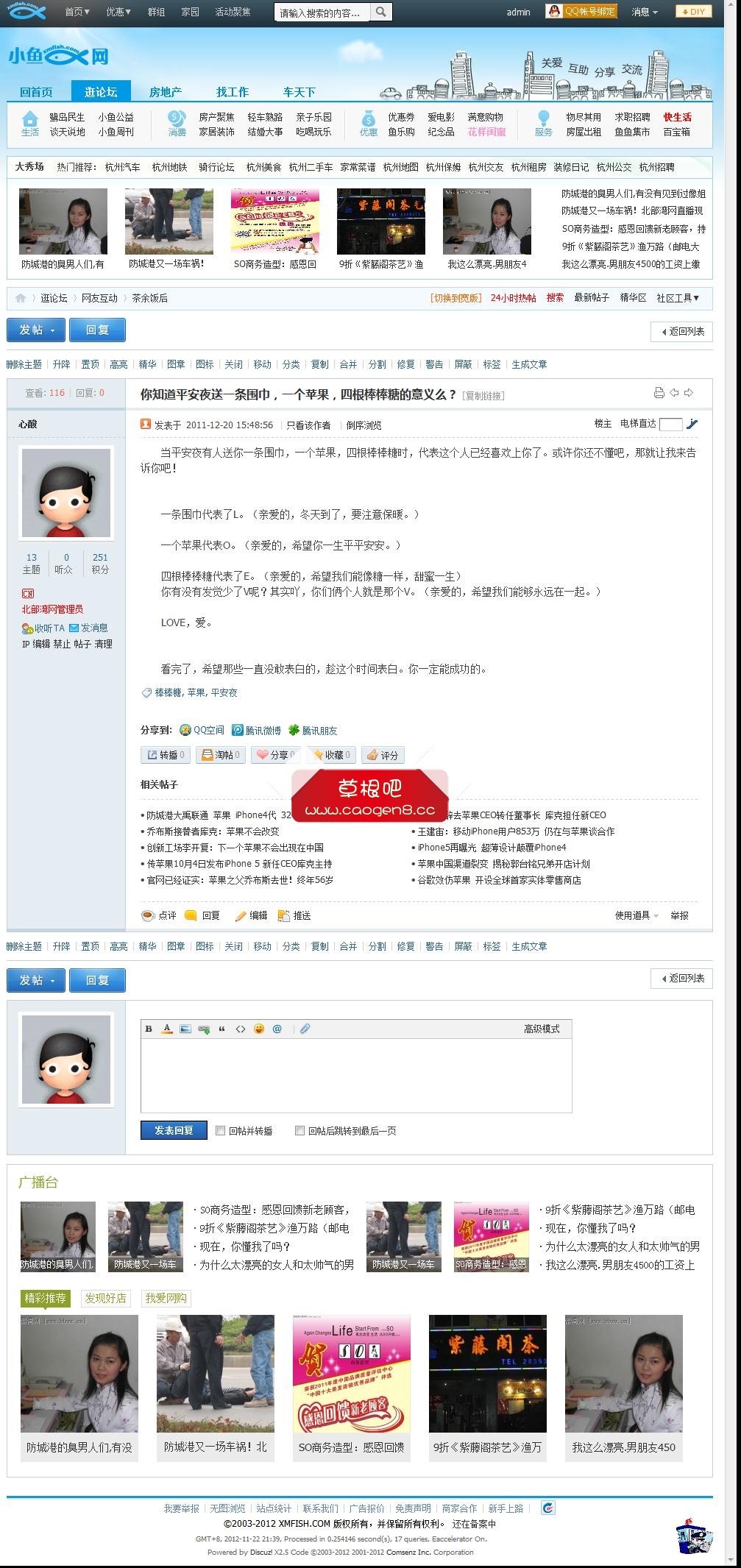741x1568 pixels.
Task: Expand the 消息 menu in top bar
Action: click(645, 12)
